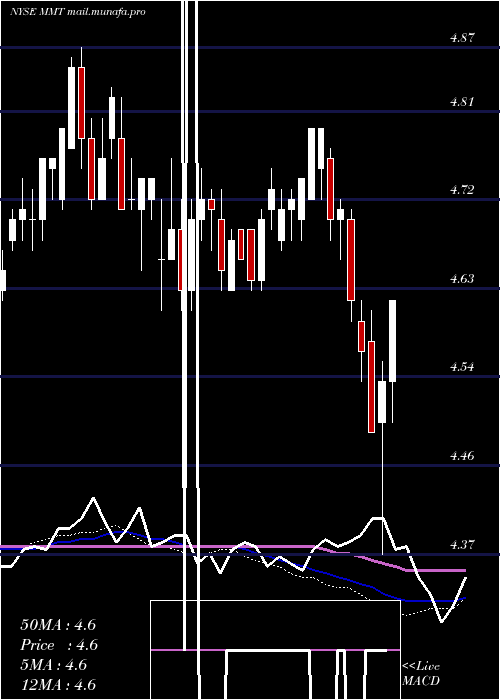Image resolution: width=500 pixels, height=700 pixels.
Task: Click inside the MACD indicator box
Action: click(x=275, y=650)
